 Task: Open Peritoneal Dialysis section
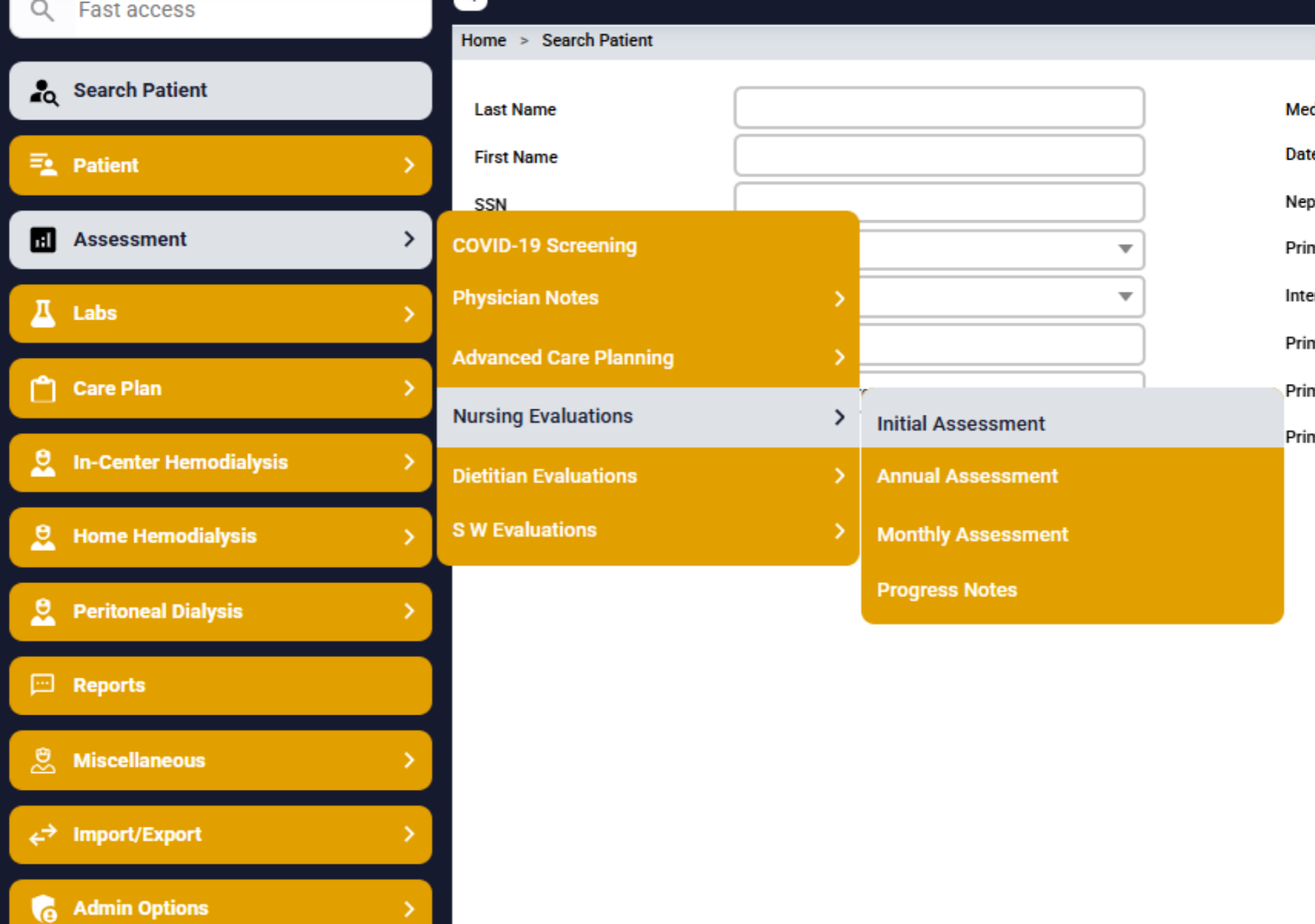(x=220, y=611)
